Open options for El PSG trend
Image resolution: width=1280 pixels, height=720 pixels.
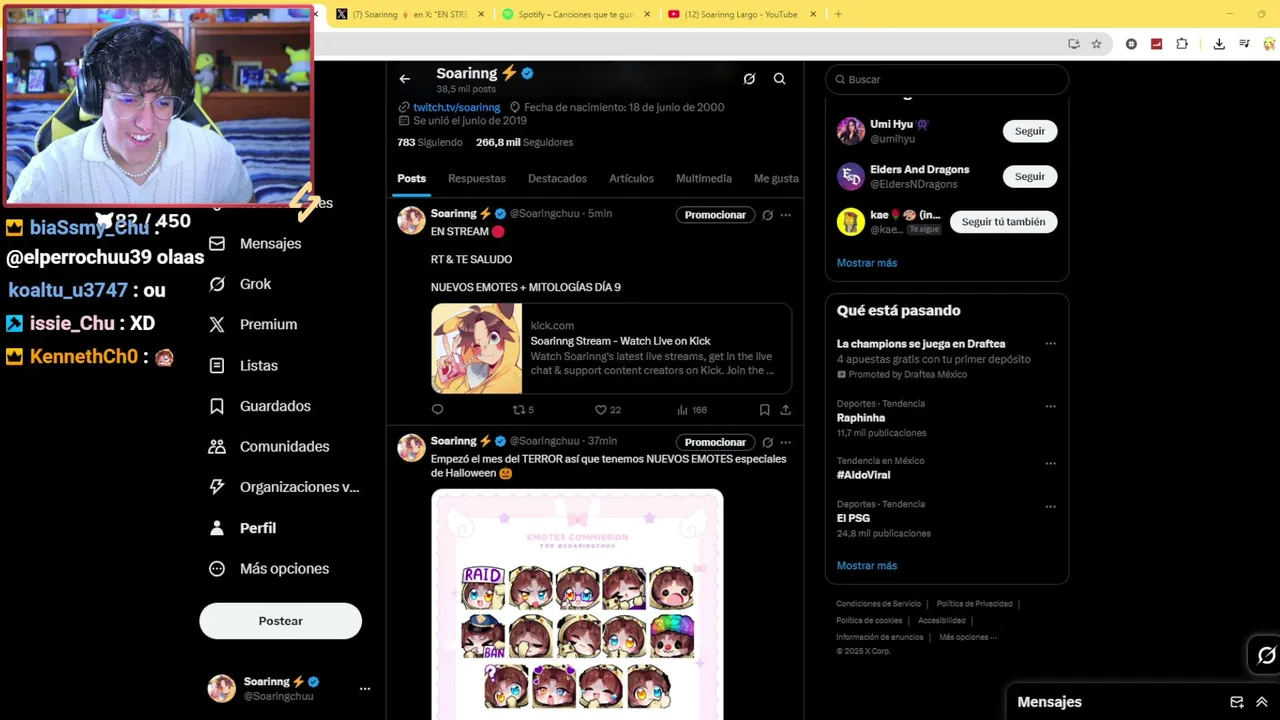(x=1050, y=506)
